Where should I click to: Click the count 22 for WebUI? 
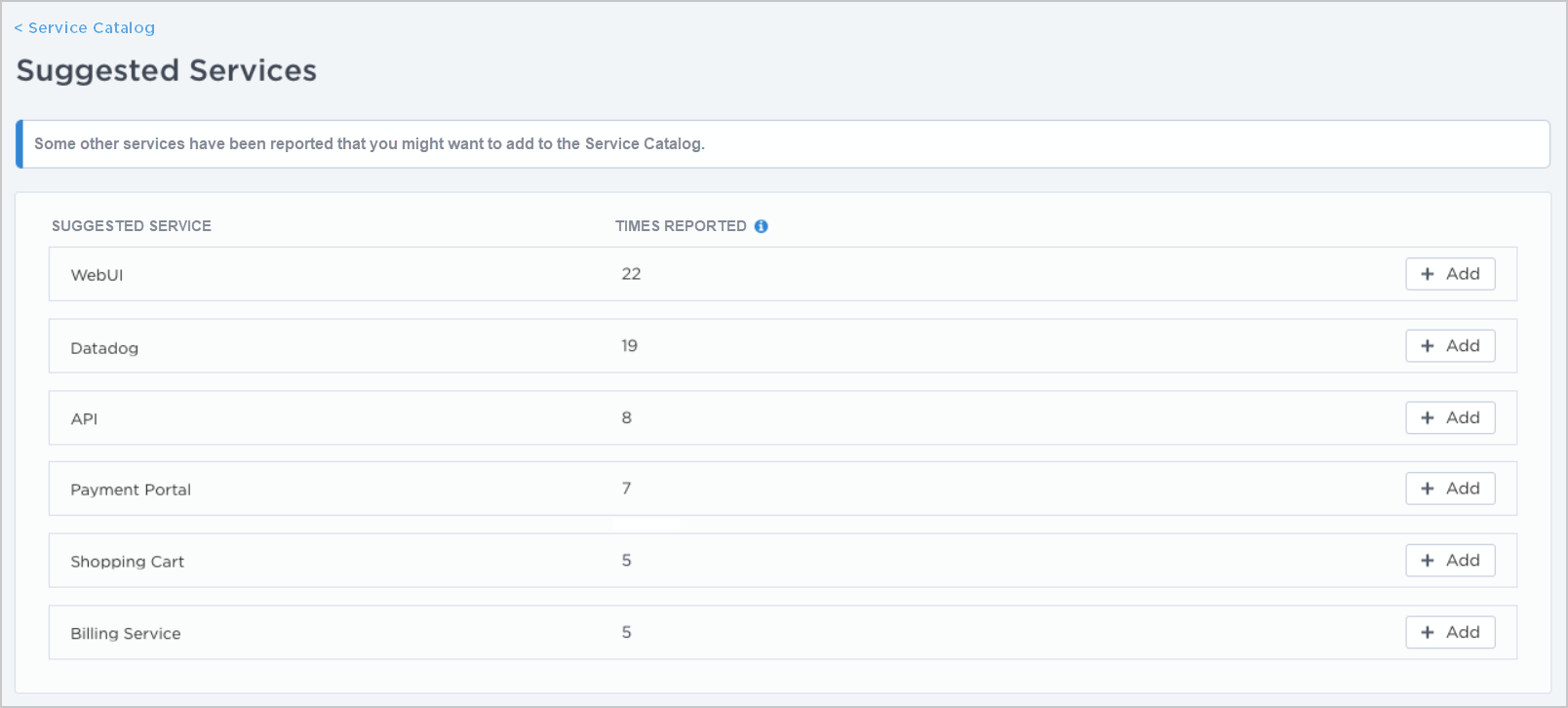(x=631, y=274)
